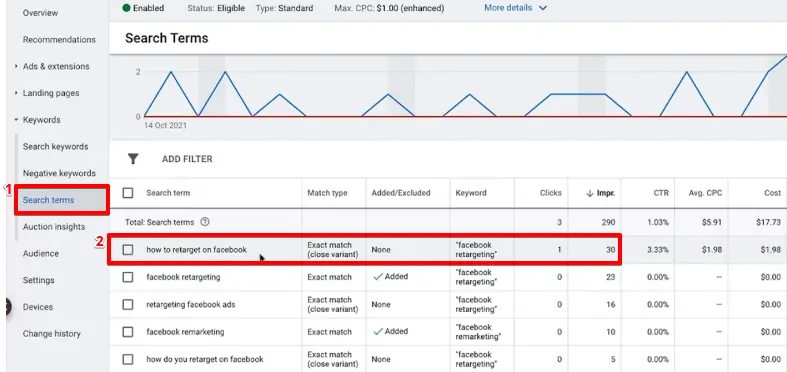Sort by the Avg. CPC column header
787x372 pixels.
705,193
